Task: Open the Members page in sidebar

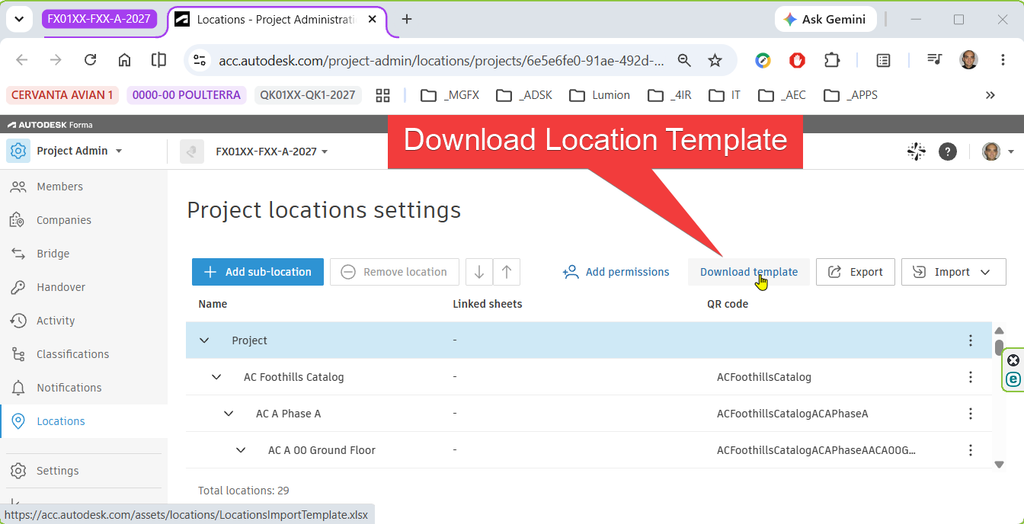Action: (x=59, y=187)
